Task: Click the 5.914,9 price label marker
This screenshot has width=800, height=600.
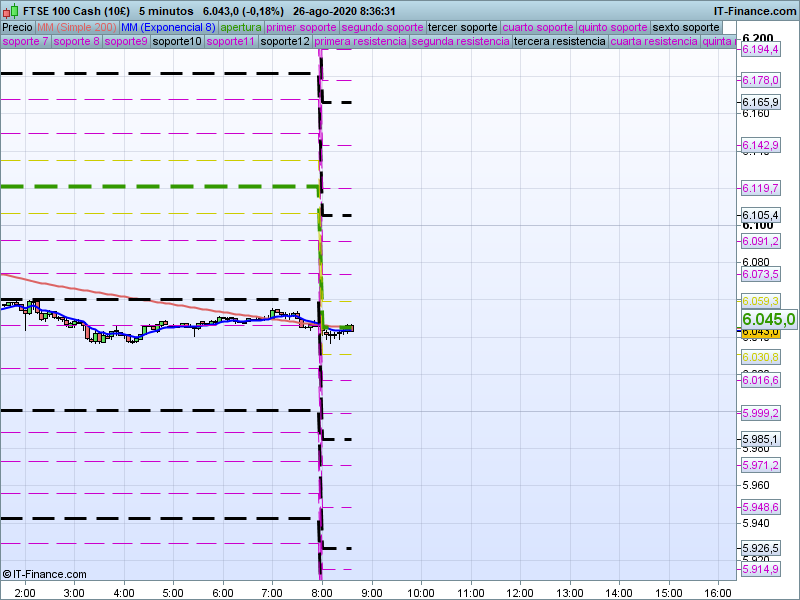Action: point(760,569)
